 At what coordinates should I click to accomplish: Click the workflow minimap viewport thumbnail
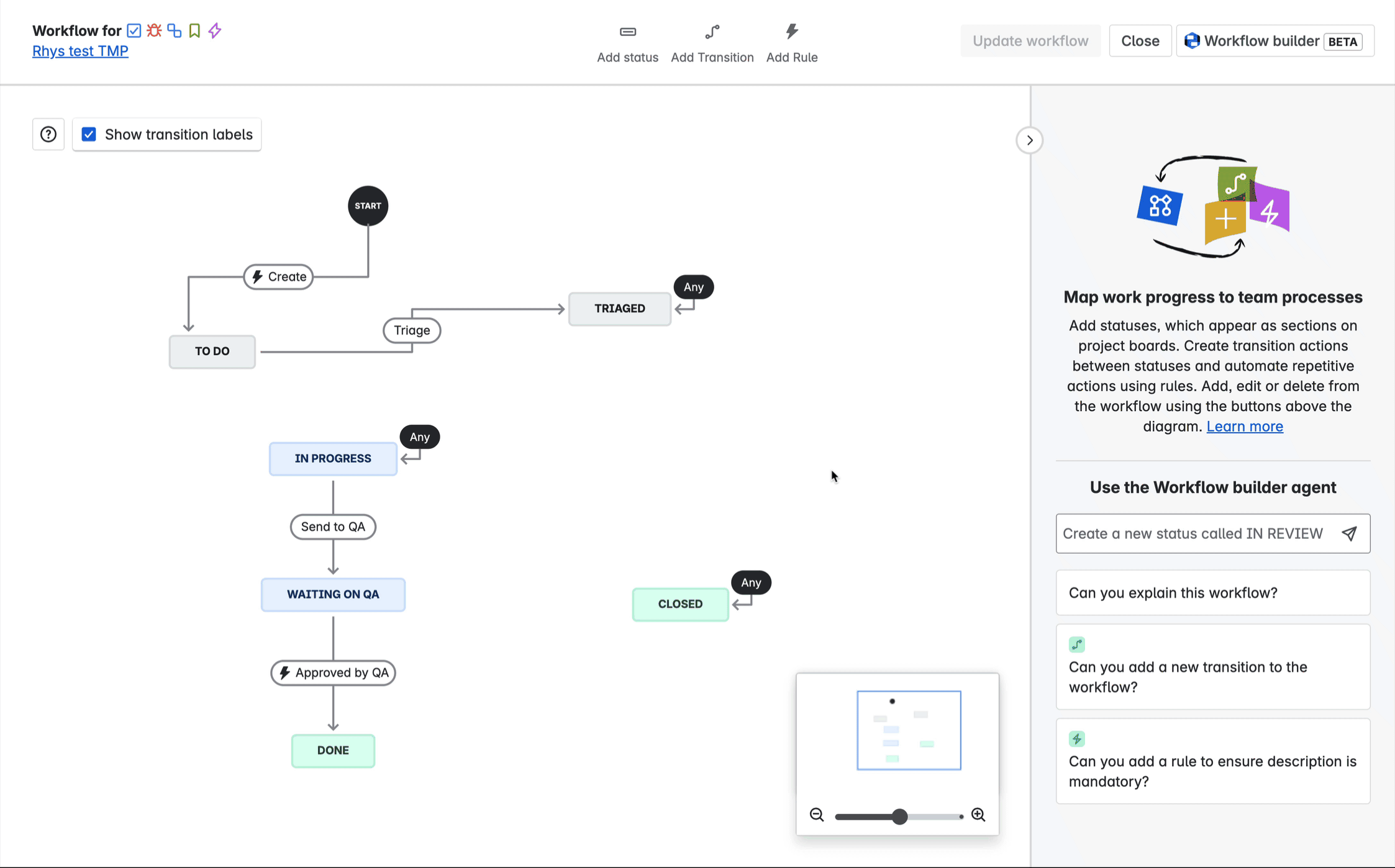[x=909, y=730]
